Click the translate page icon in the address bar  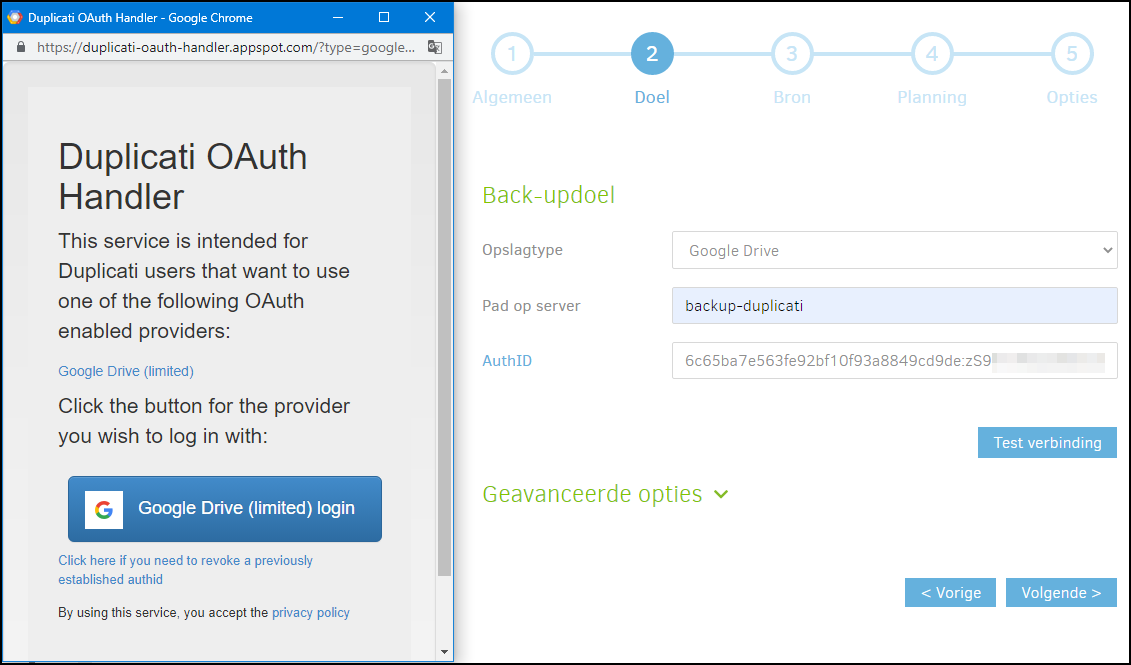pos(435,48)
